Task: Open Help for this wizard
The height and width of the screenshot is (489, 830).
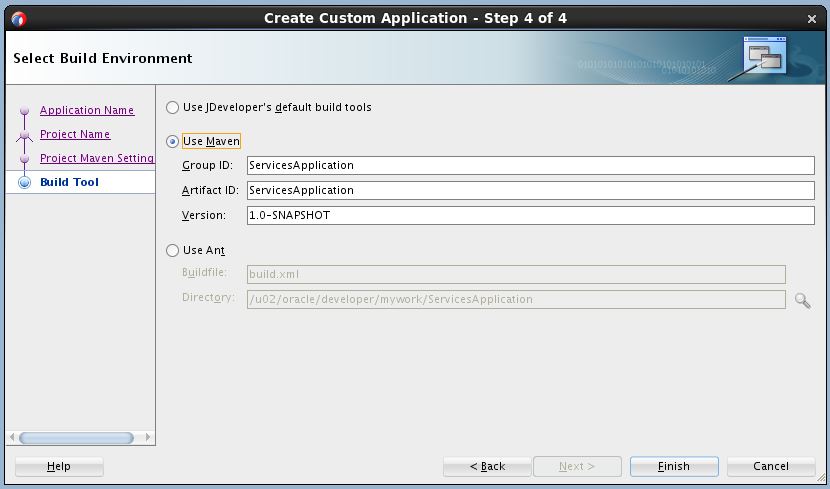Action: tap(59, 466)
